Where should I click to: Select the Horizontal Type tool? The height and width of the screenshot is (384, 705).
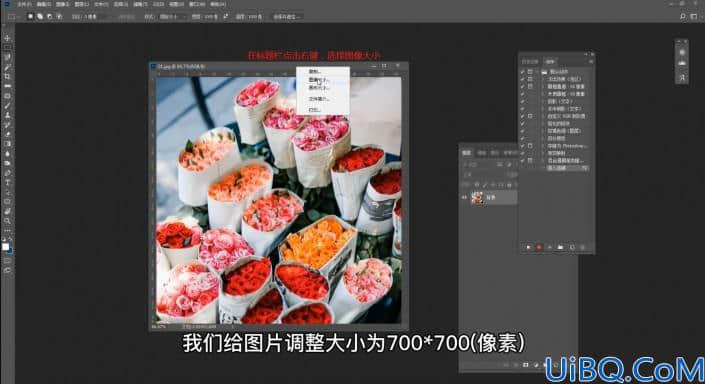(x=7, y=183)
